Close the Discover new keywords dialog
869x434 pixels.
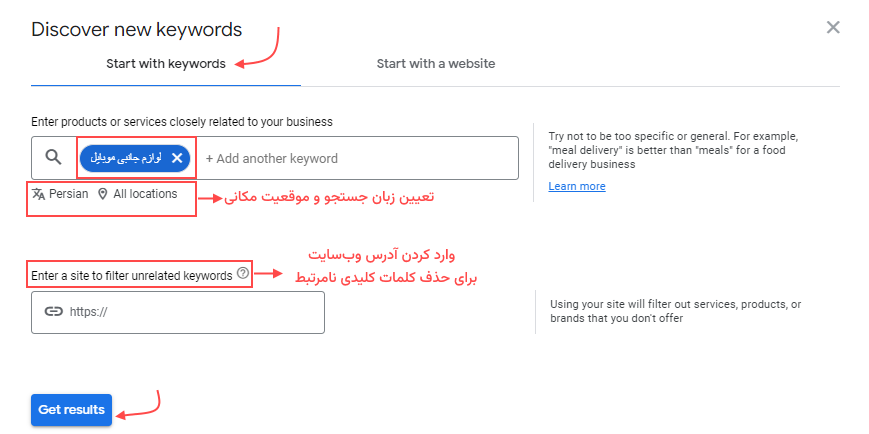pos(833,28)
